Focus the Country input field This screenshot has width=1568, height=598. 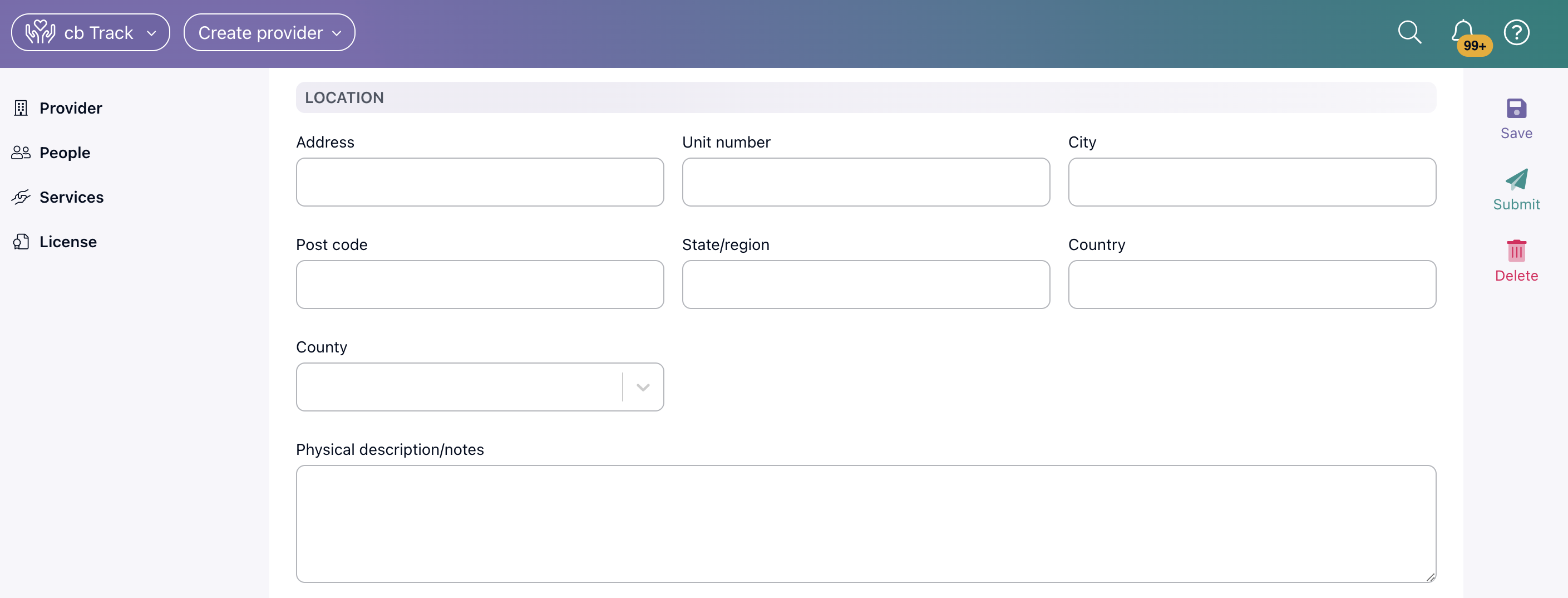(1252, 285)
